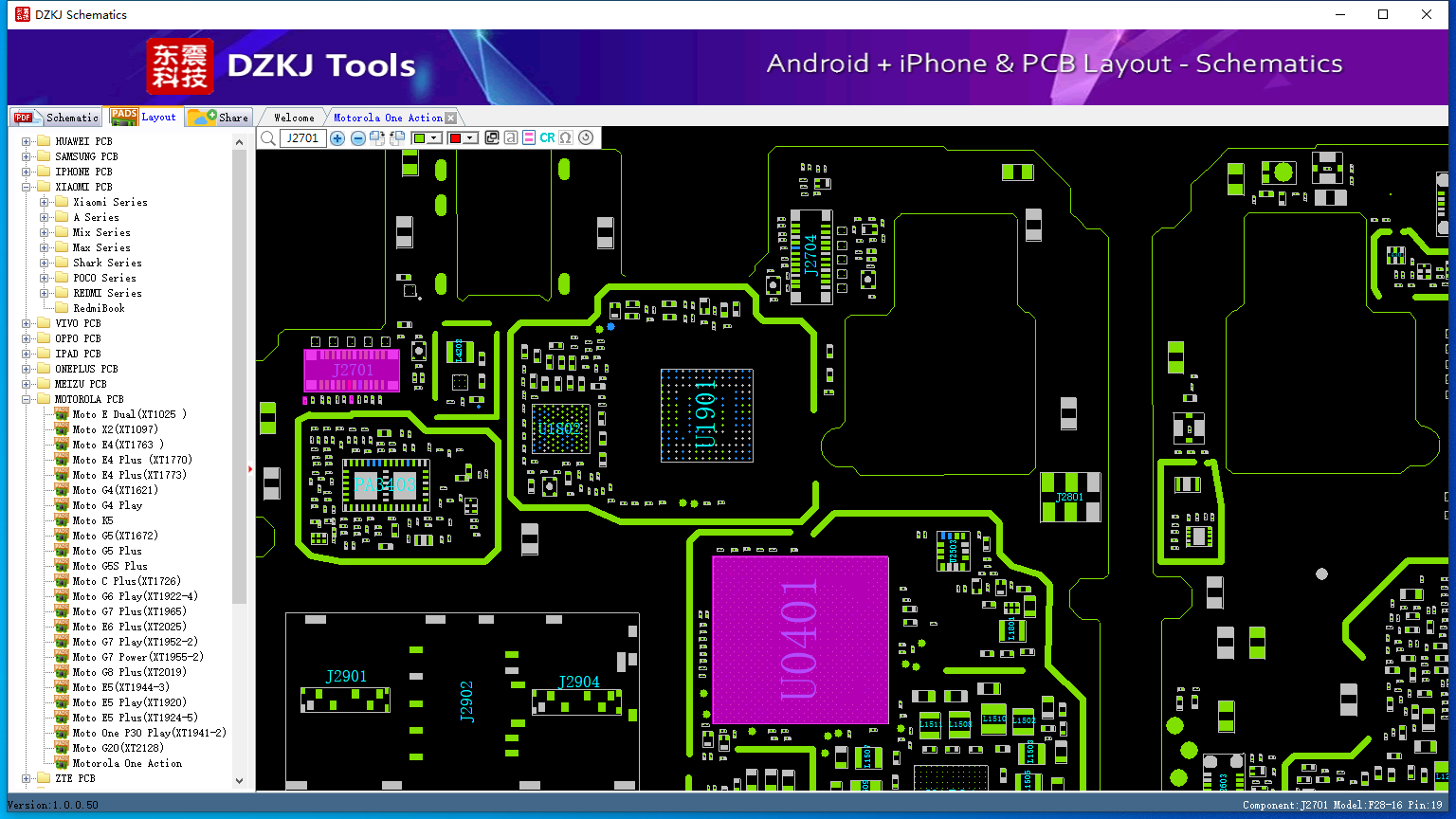This screenshot has height=819, width=1456.
Task: Click the rotate counter-clockwise pages icon
Action: [397, 138]
